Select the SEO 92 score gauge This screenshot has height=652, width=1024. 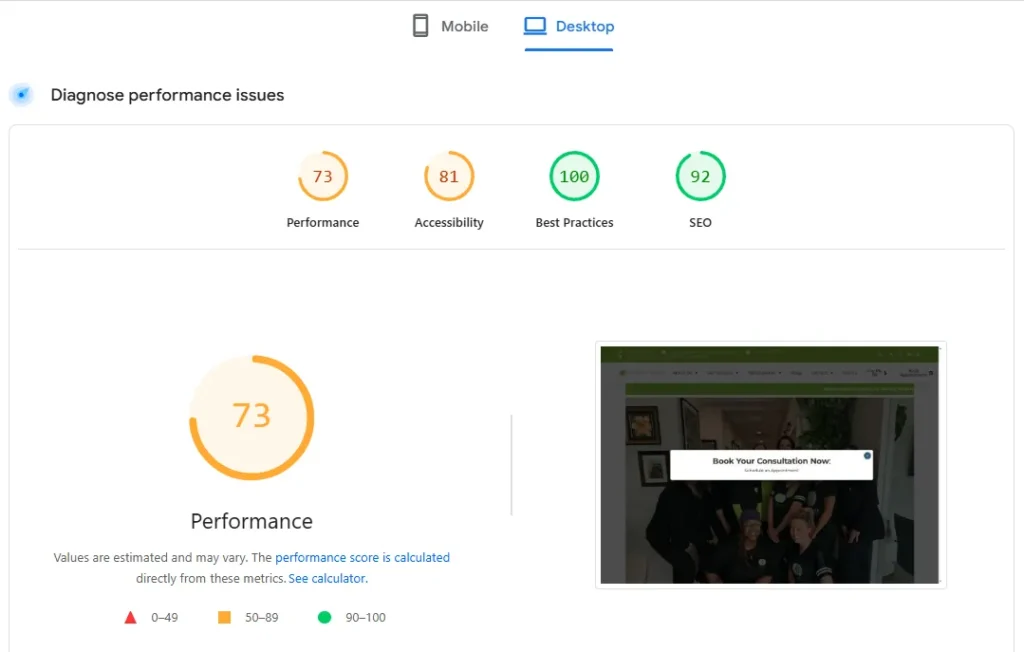coord(700,177)
